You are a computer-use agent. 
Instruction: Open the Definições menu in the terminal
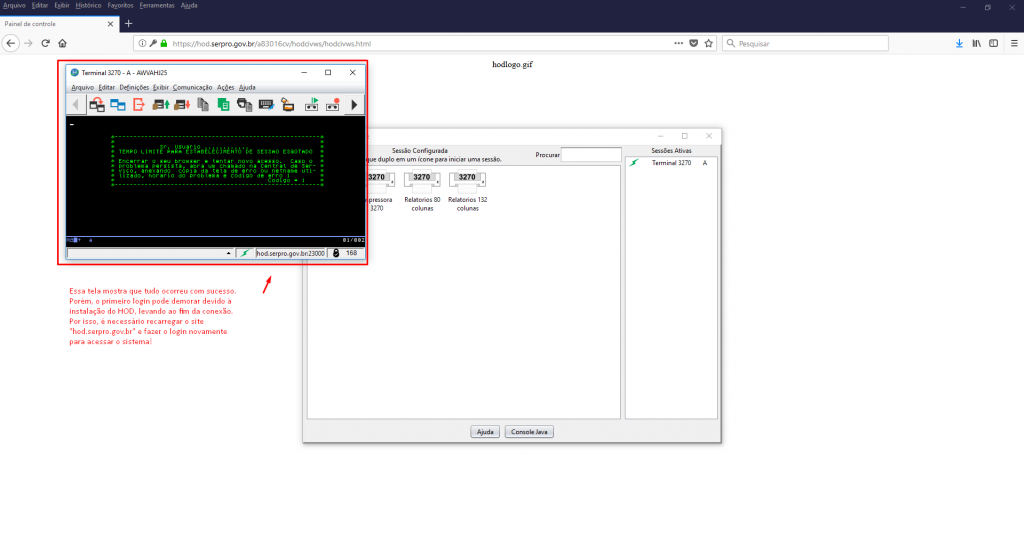tap(134, 88)
